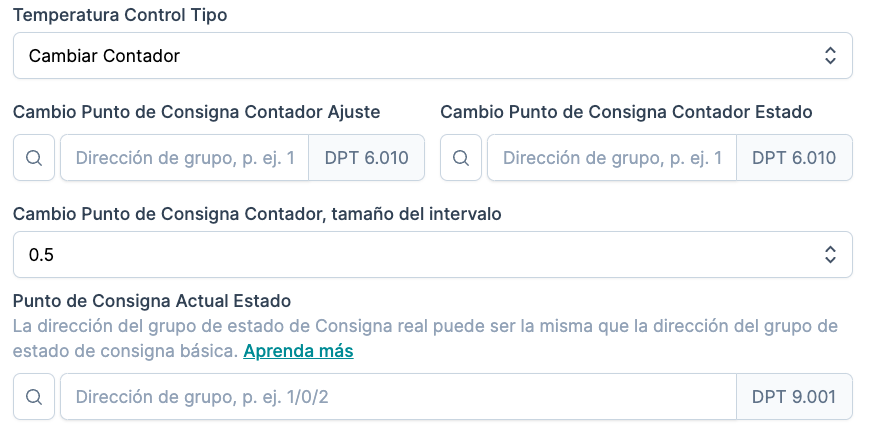Click up-down chevron on Cambiar Contador selector
This screenshot has width=874, height=431.
[x=830, y=56]
